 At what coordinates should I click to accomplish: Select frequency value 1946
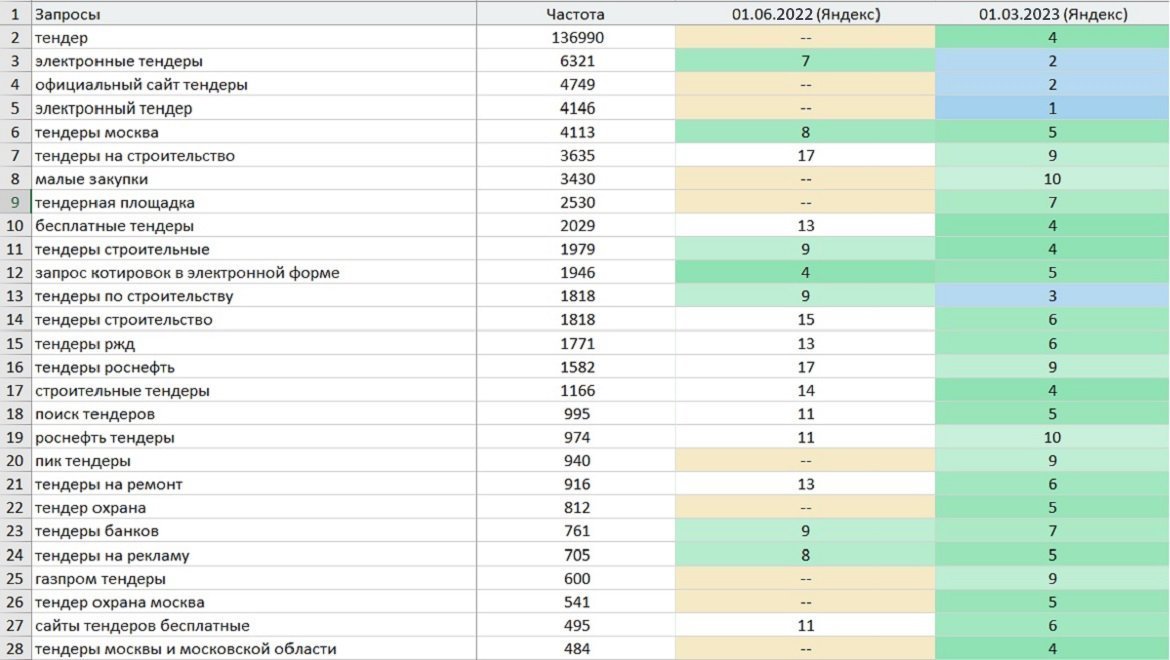click(x=577, y=272)
